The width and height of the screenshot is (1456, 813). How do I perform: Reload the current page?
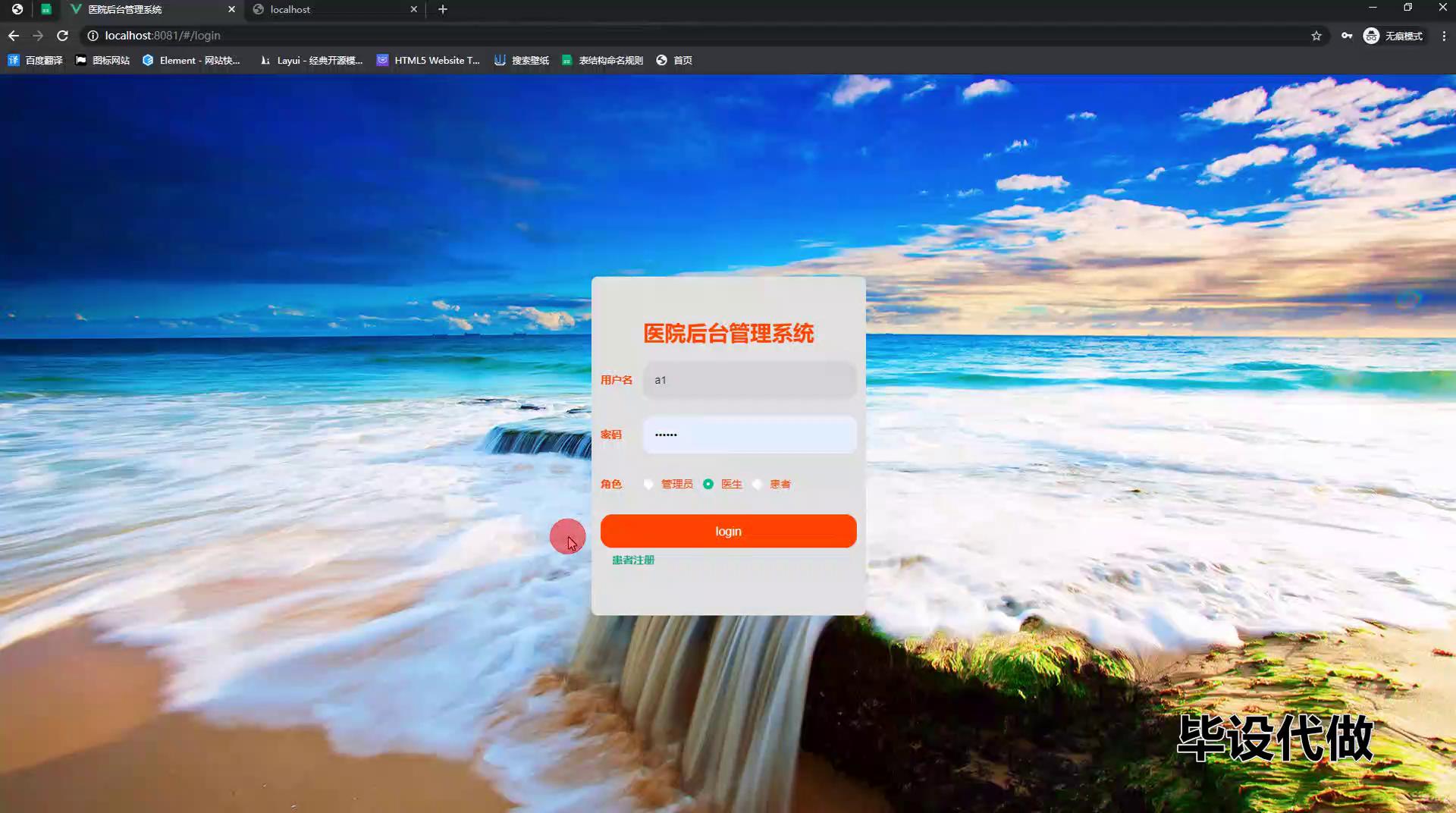[63, 36]
